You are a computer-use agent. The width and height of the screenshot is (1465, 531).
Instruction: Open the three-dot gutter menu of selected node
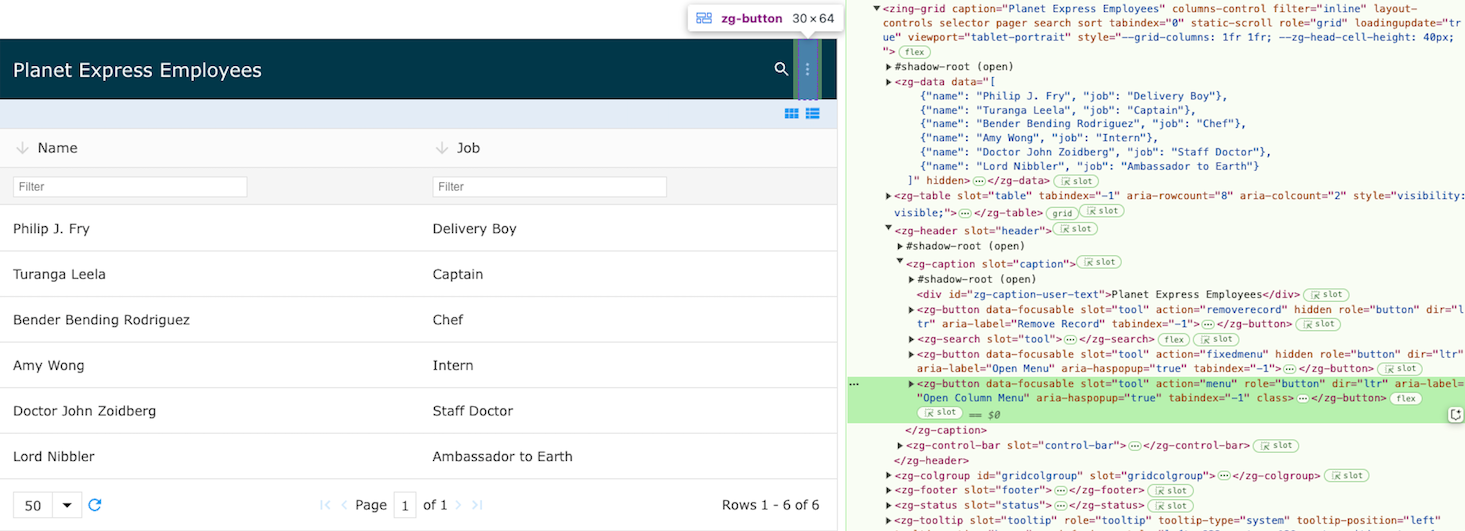[854, 384]
